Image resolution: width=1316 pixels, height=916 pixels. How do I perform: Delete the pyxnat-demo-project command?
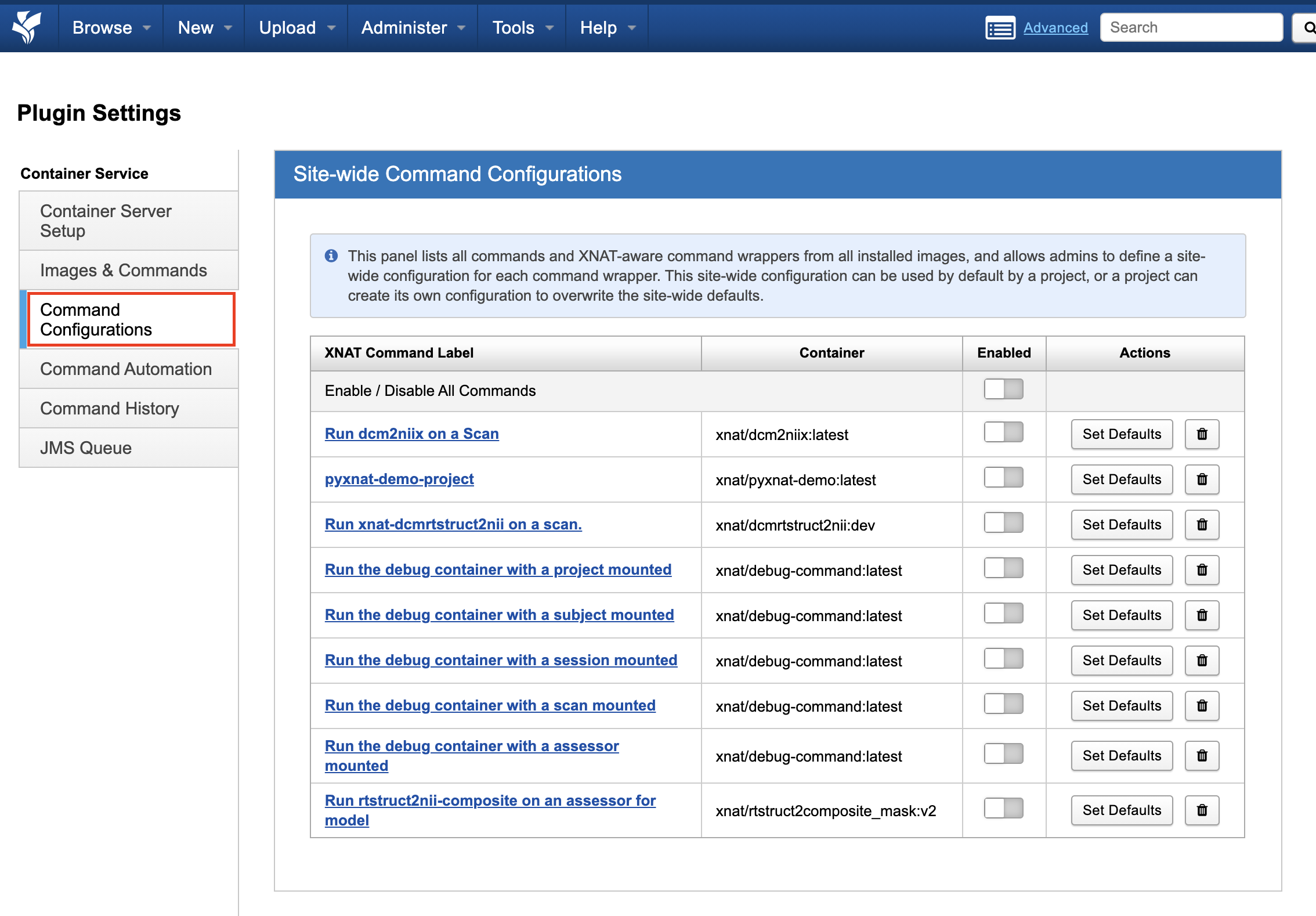(x=1202, y=479)
